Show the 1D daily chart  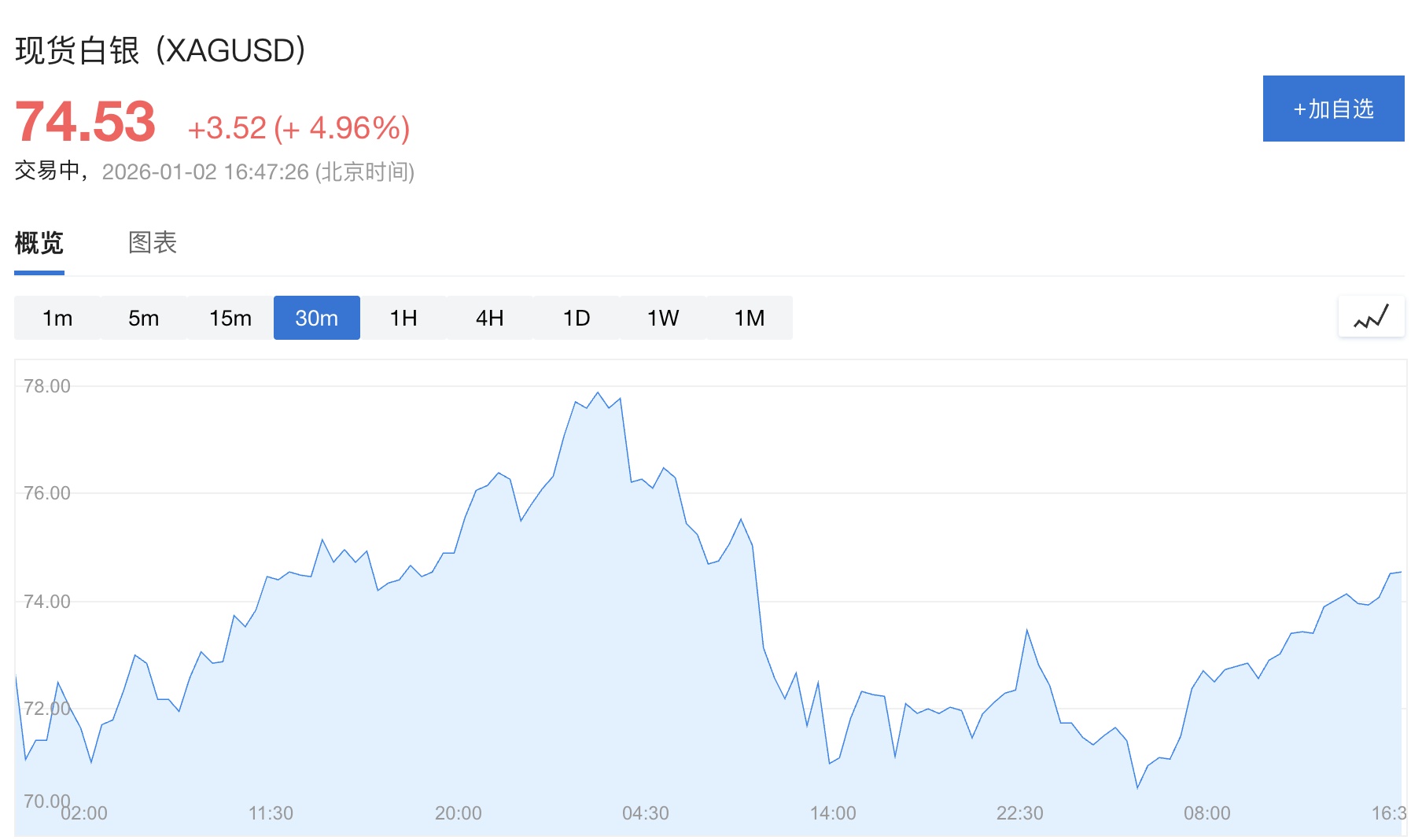(577, 318)
